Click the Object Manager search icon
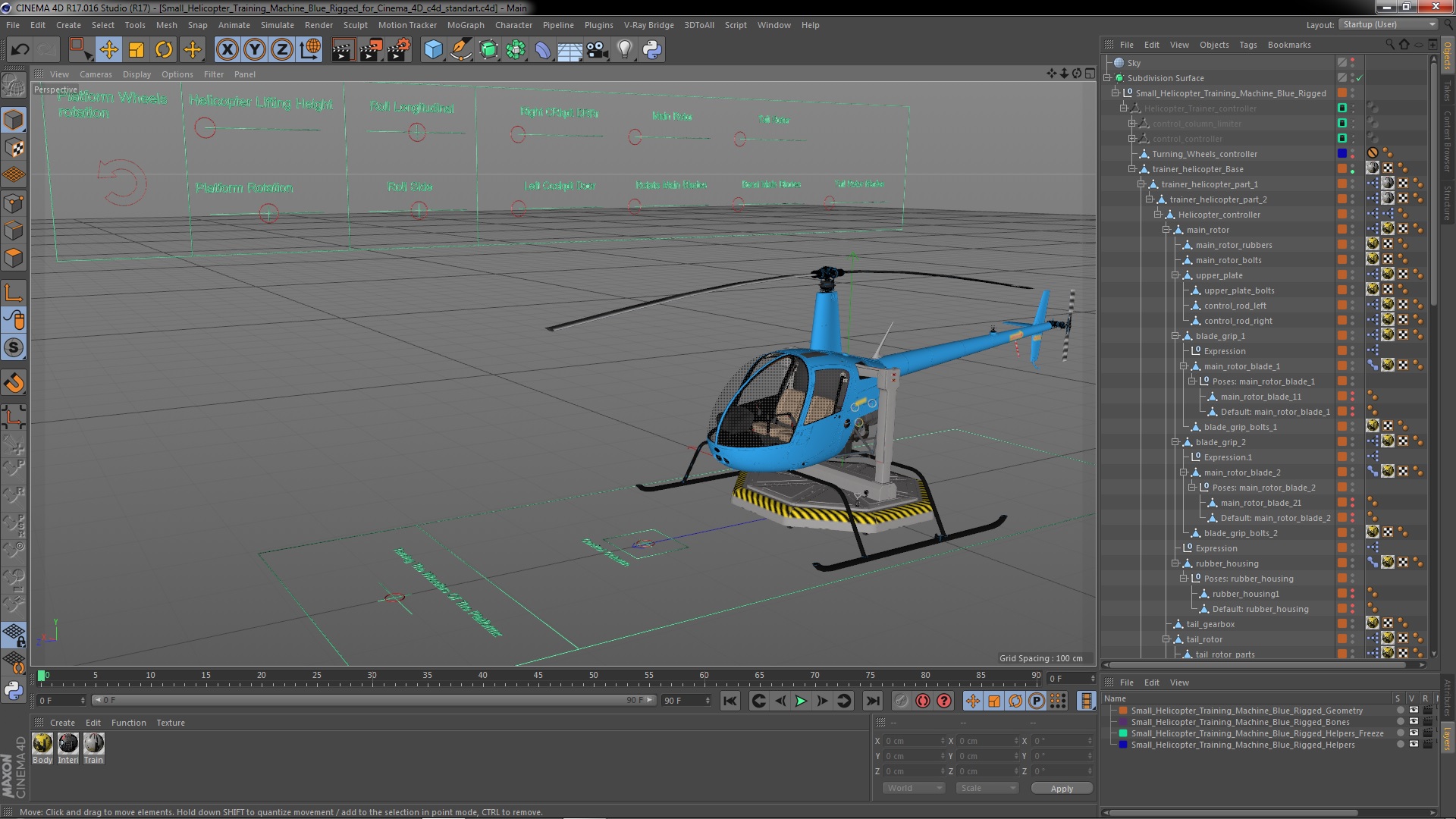This screenshot has height=819, width=1456. [1390, 45]
